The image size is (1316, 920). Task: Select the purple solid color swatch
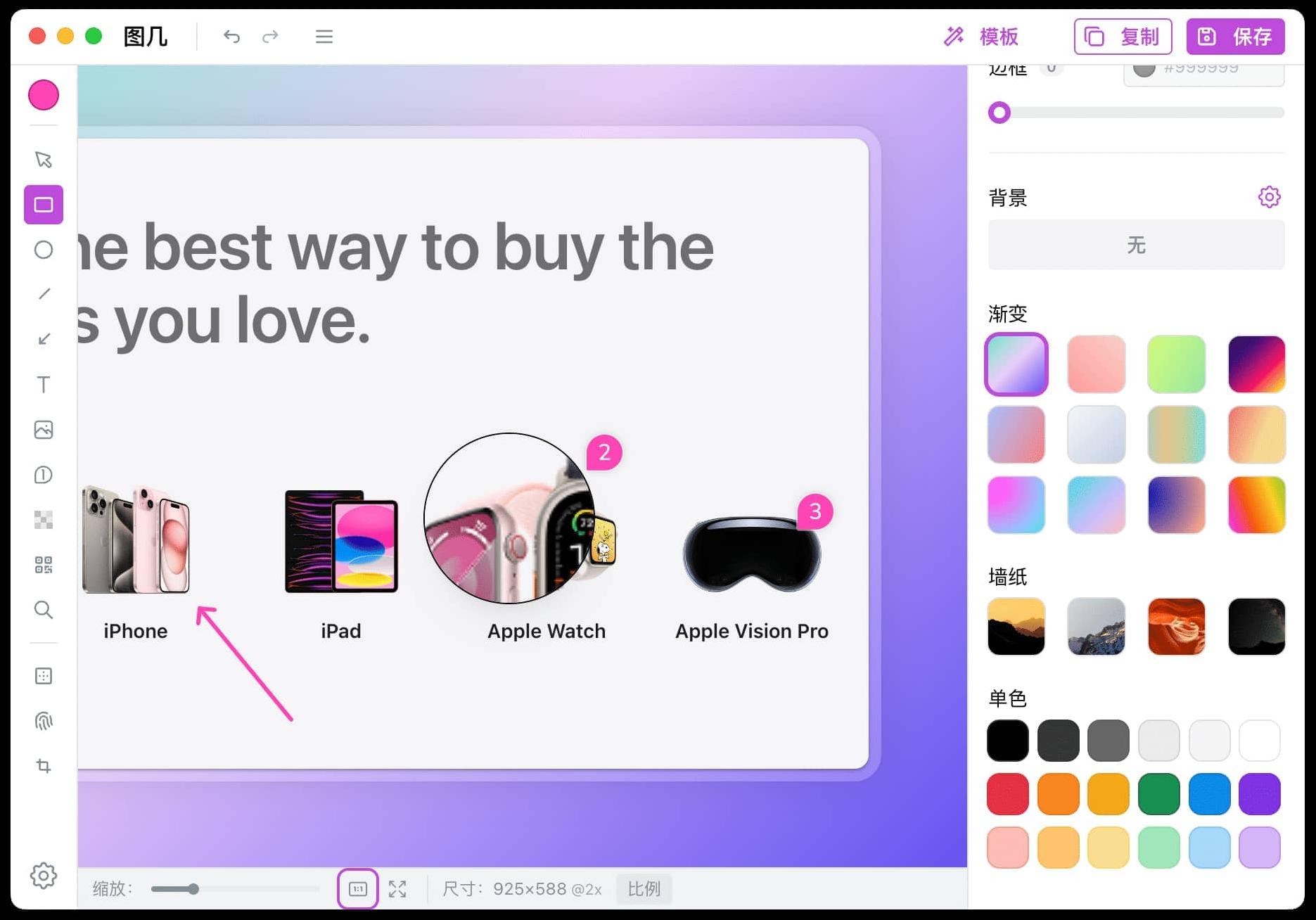[1260, 794]
